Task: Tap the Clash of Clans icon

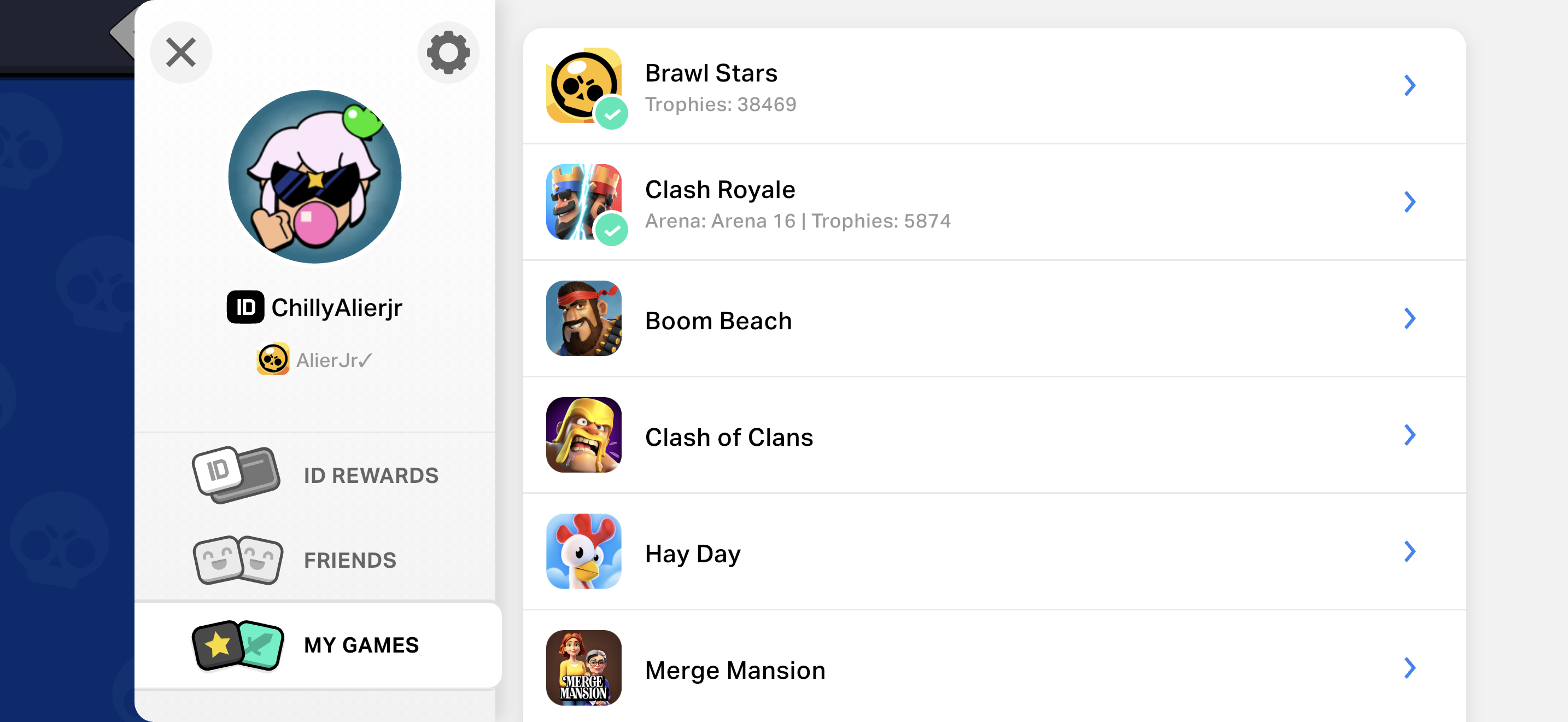Action: point(584,435)
